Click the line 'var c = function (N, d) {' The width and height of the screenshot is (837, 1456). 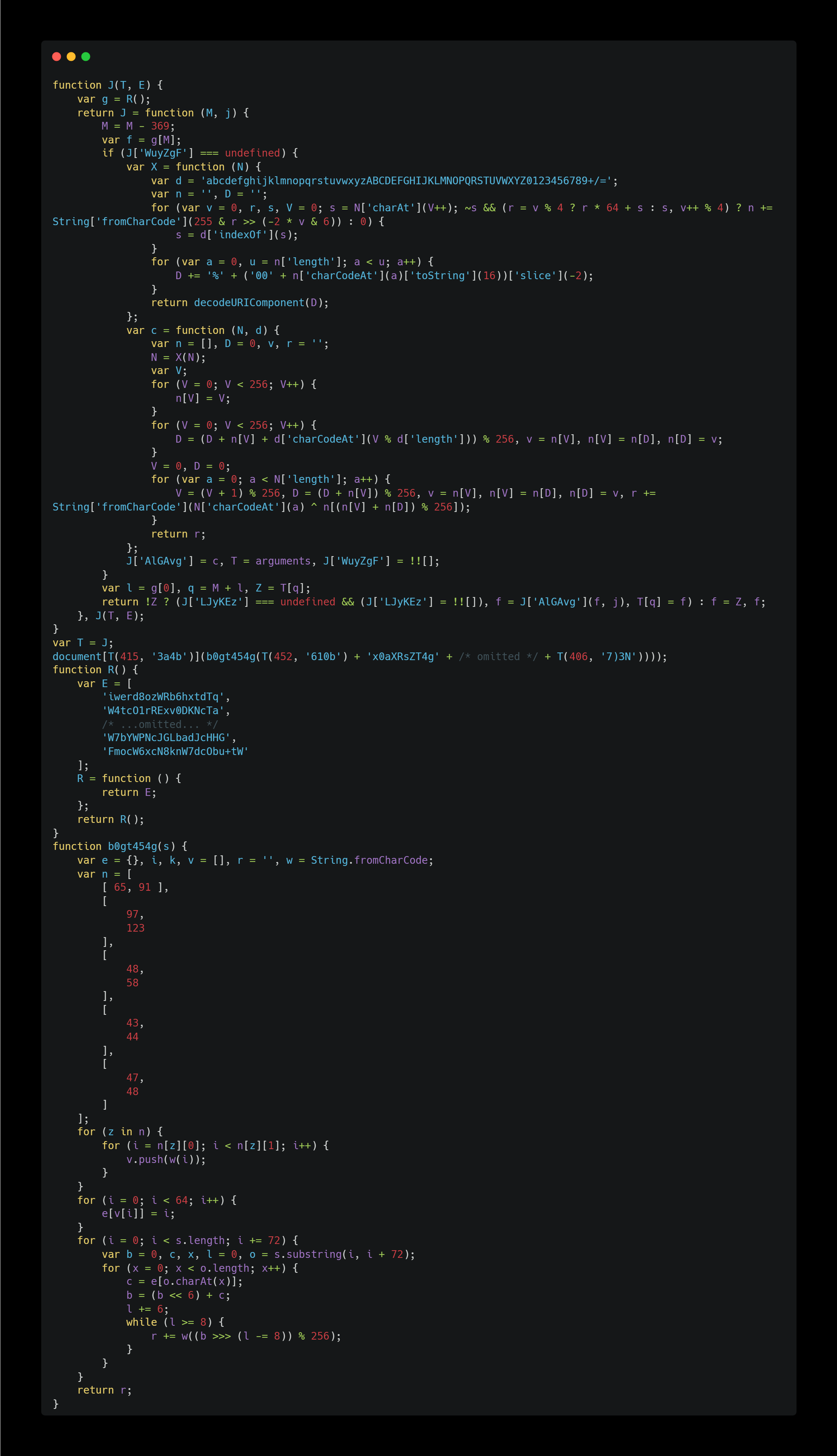point(204,330)
